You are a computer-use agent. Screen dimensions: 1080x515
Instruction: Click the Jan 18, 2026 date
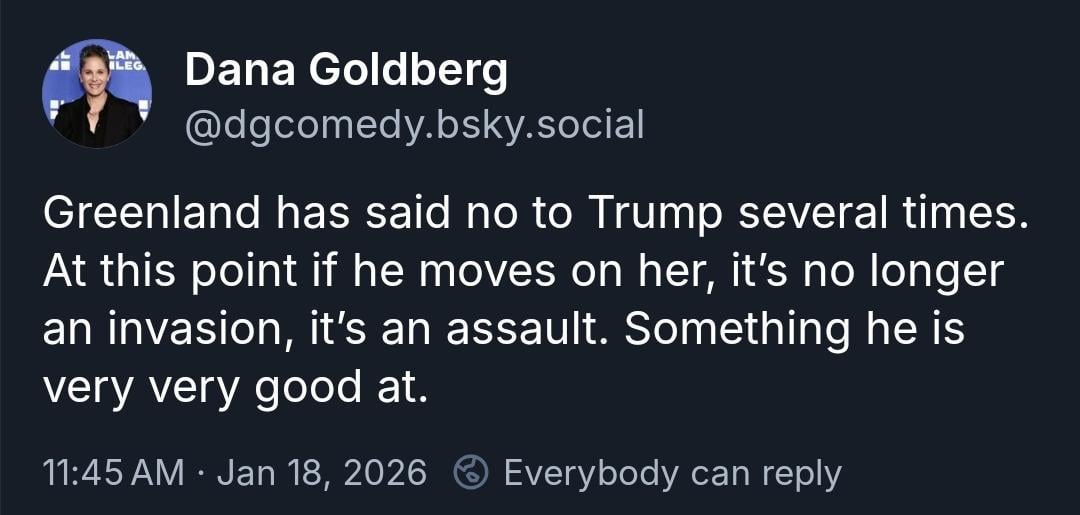click(x=321, y=472)
